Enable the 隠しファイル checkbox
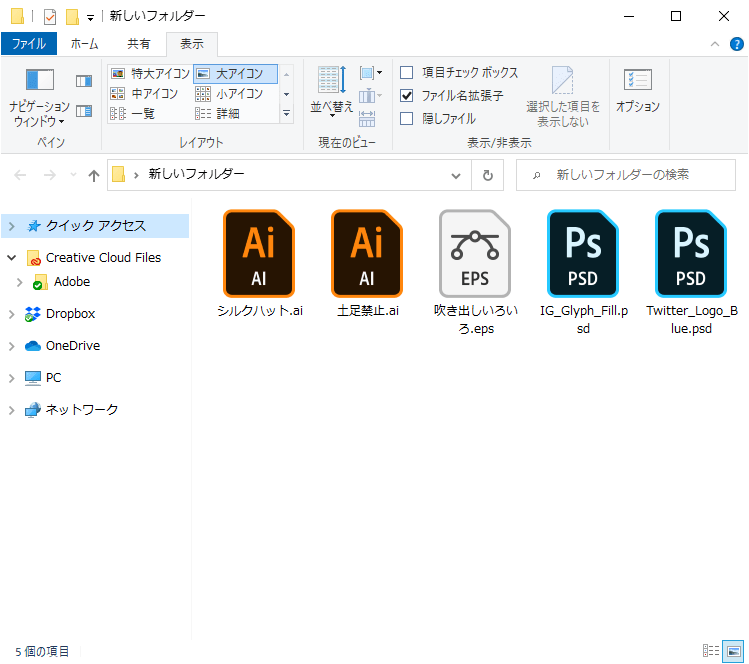Screen dimensions: 749x664 [407, 118]
